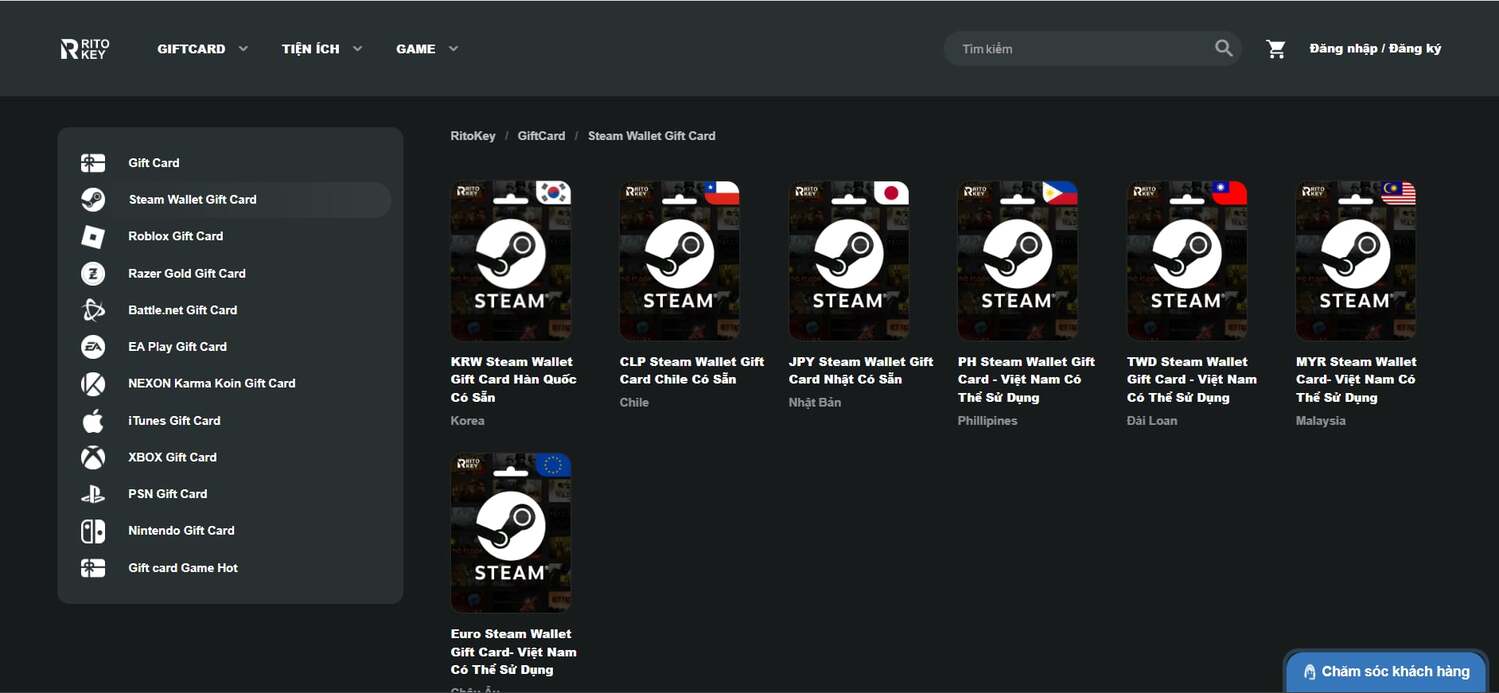This screenshot has height=693, width=1499.
Task: Click the Razer Gold sidebar icon
Action: [x=93, y=273]
